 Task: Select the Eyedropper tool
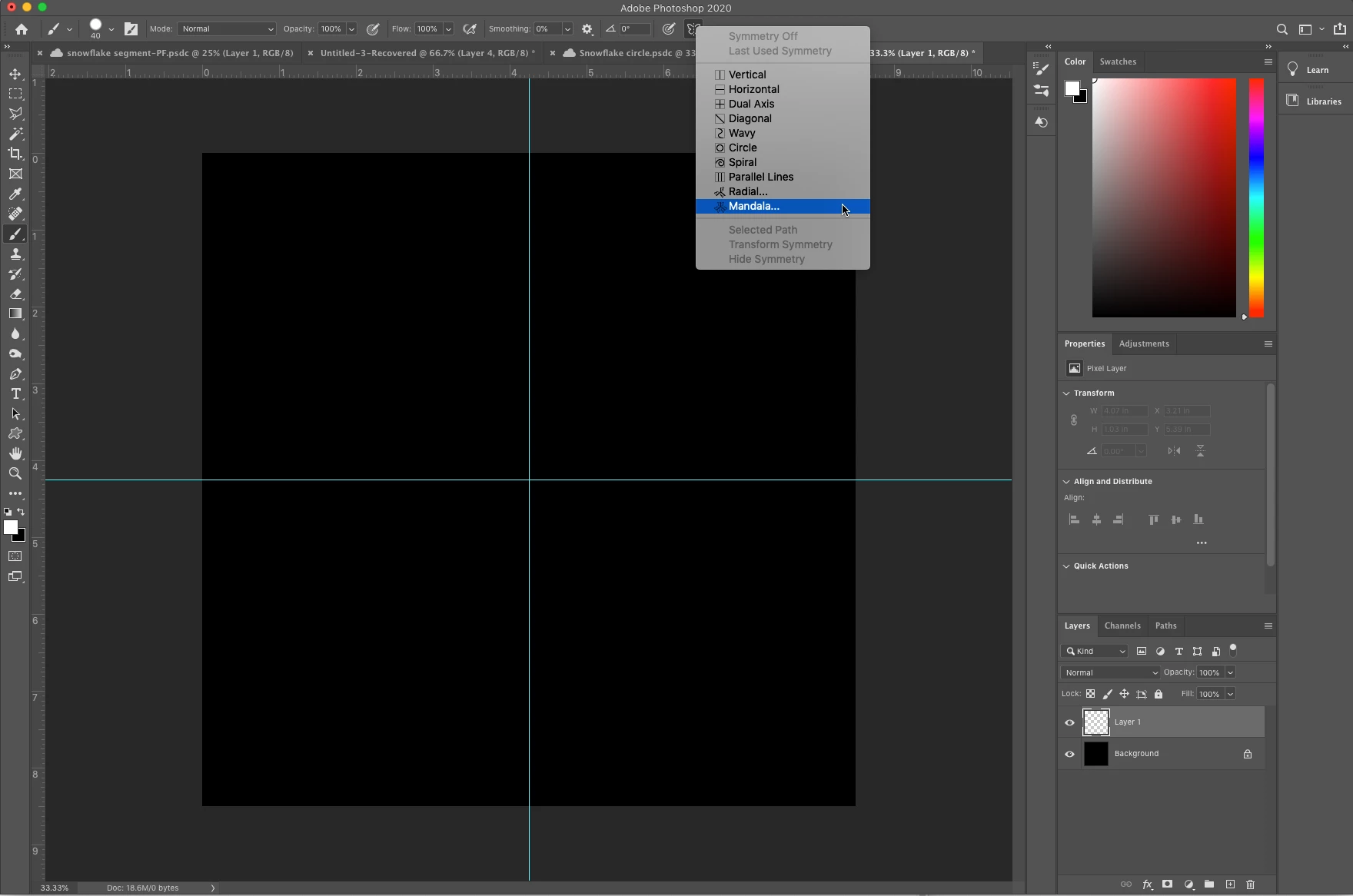point(15,194)
